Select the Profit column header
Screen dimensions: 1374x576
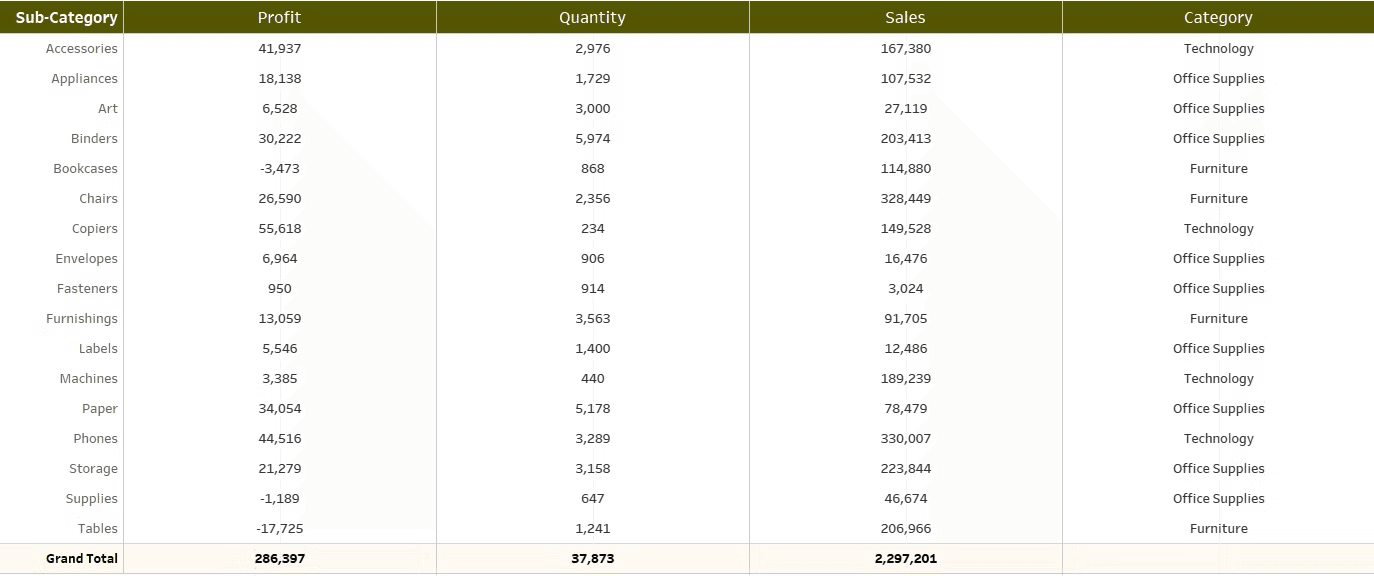tap(280, 17)
